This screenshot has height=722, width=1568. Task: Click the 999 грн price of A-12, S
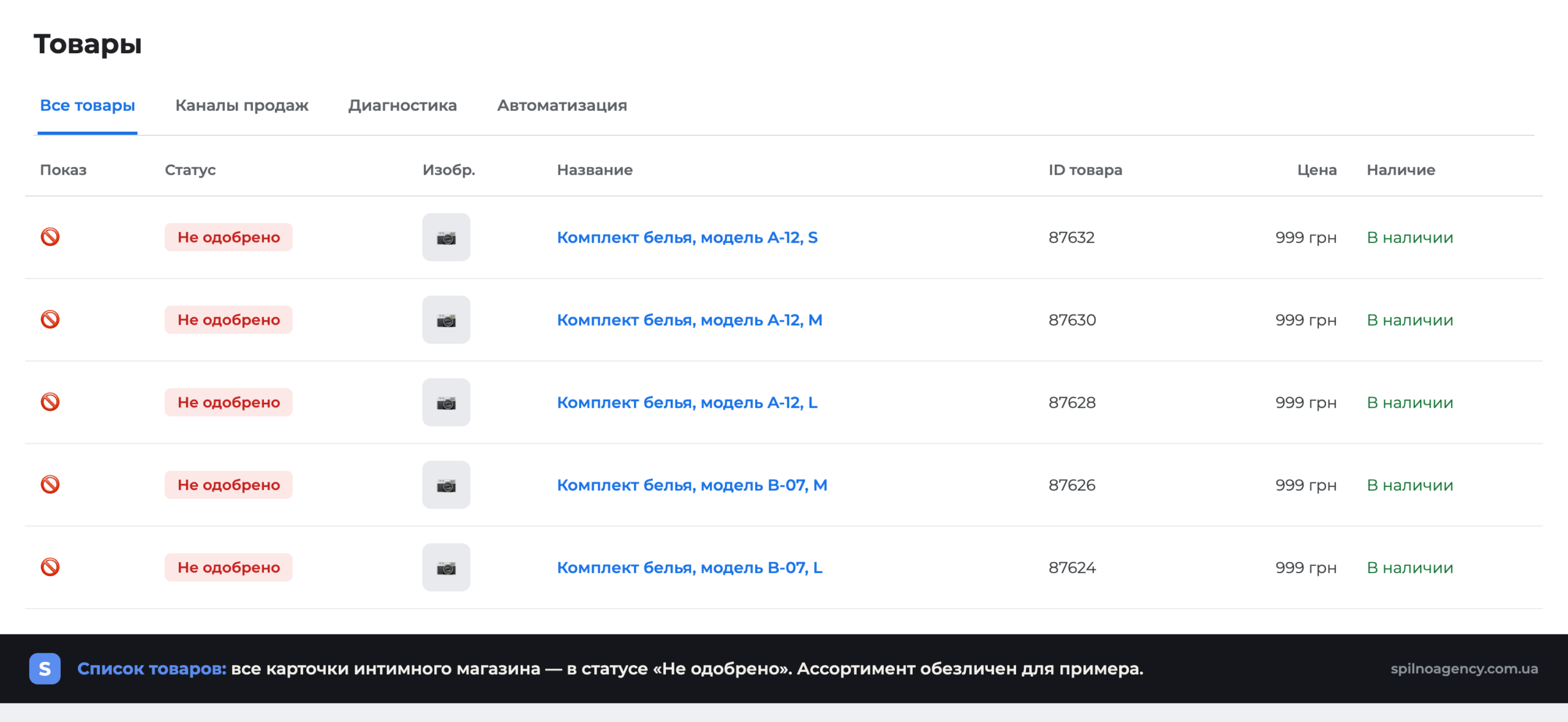click(1306, 238)
